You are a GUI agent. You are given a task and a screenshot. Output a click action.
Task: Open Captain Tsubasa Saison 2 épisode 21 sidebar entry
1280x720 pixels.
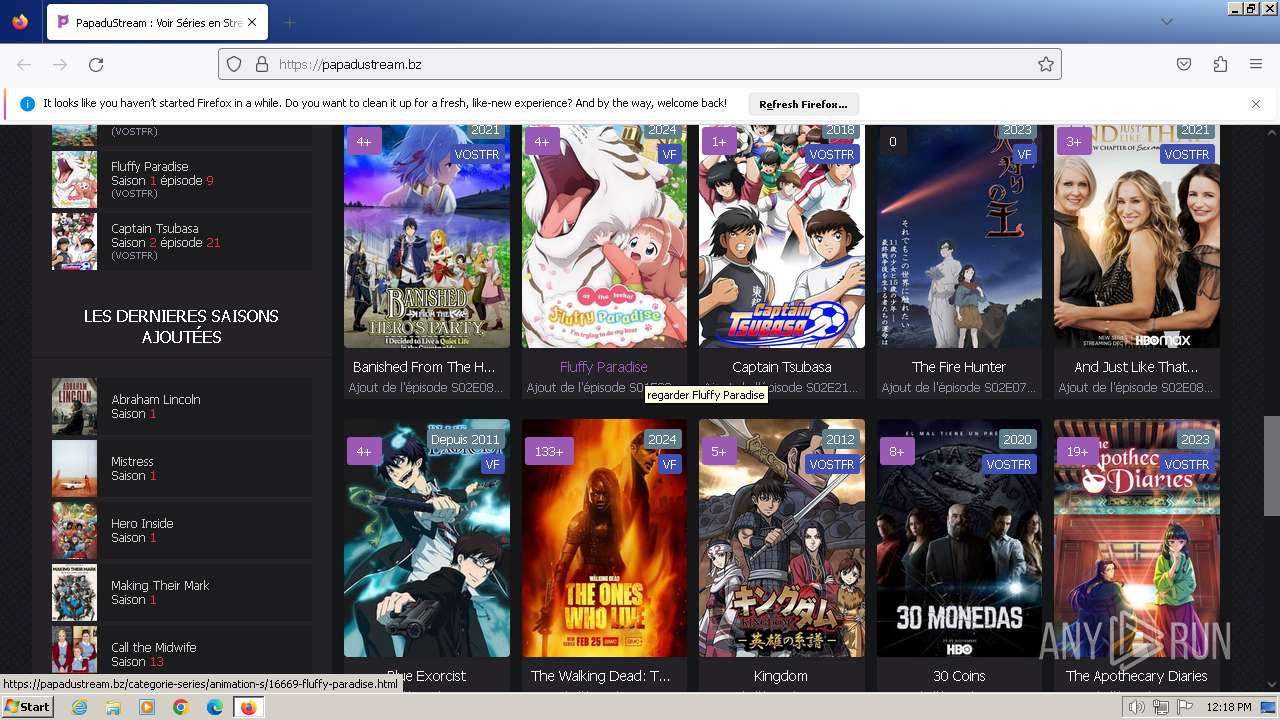[181, 242]
